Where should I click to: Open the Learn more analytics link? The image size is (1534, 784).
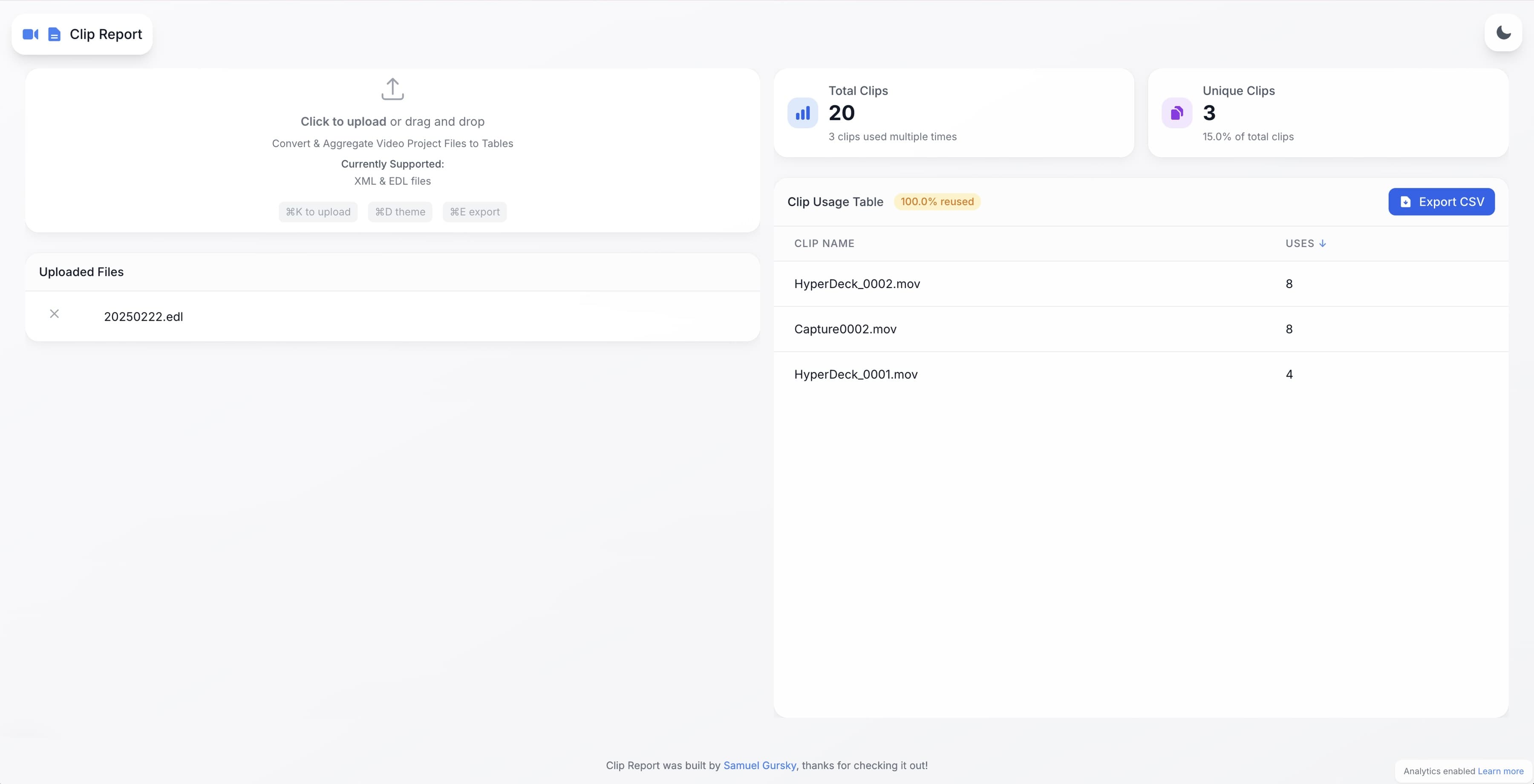pos(1500,772)
